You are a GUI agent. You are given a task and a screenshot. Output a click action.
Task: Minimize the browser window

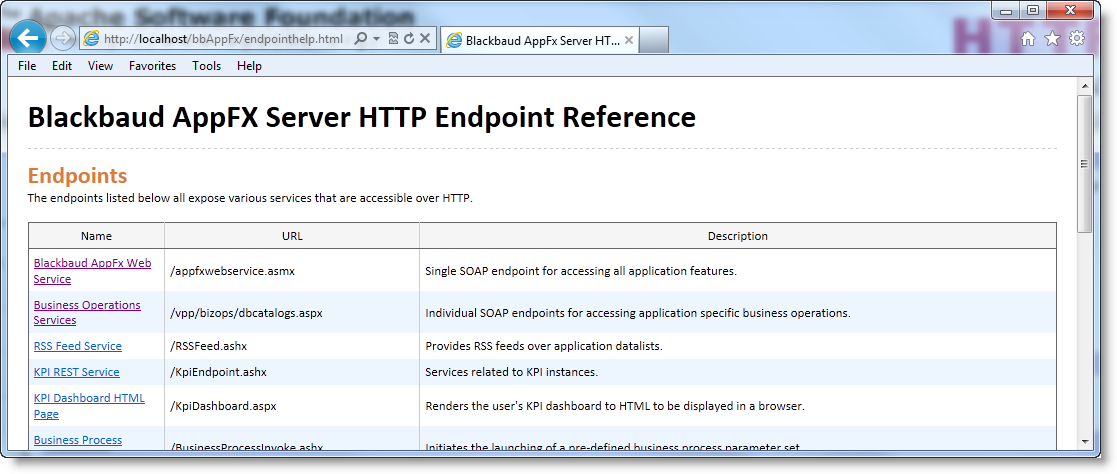(1004, 10)
